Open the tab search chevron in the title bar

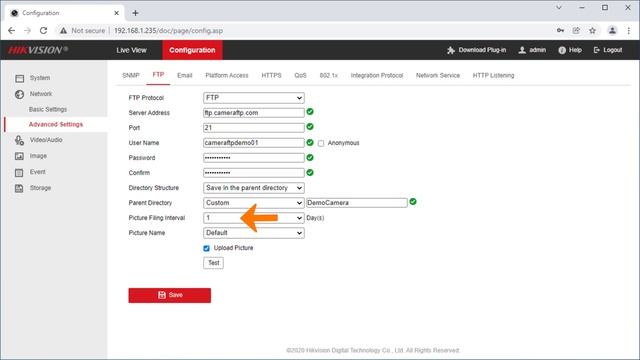tap(559, 7)
